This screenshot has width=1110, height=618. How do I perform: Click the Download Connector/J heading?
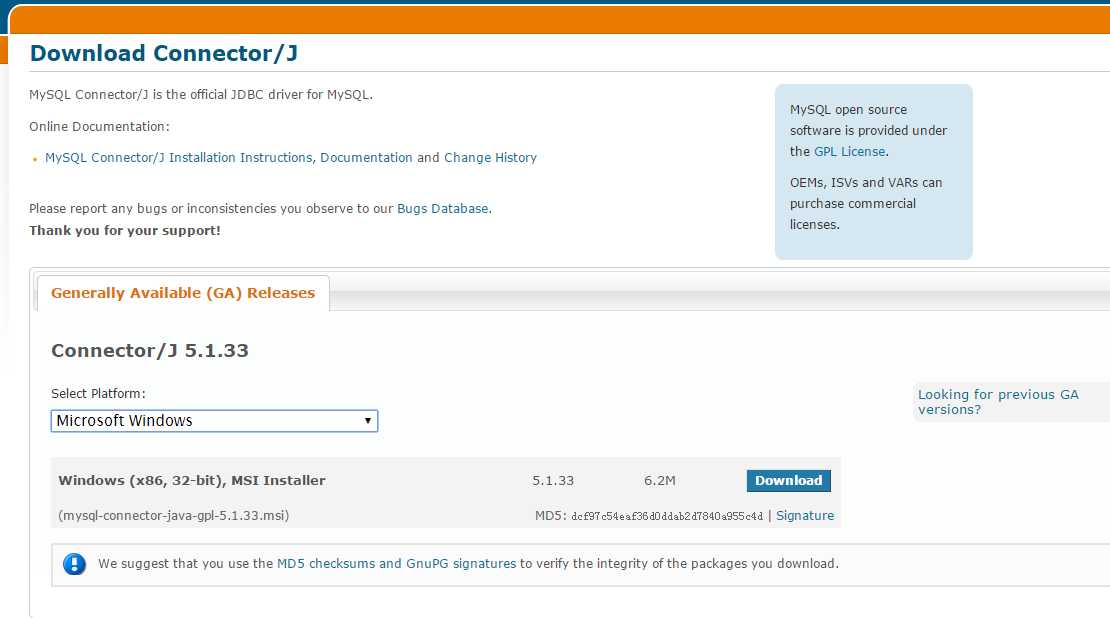[x=164, y=53]
